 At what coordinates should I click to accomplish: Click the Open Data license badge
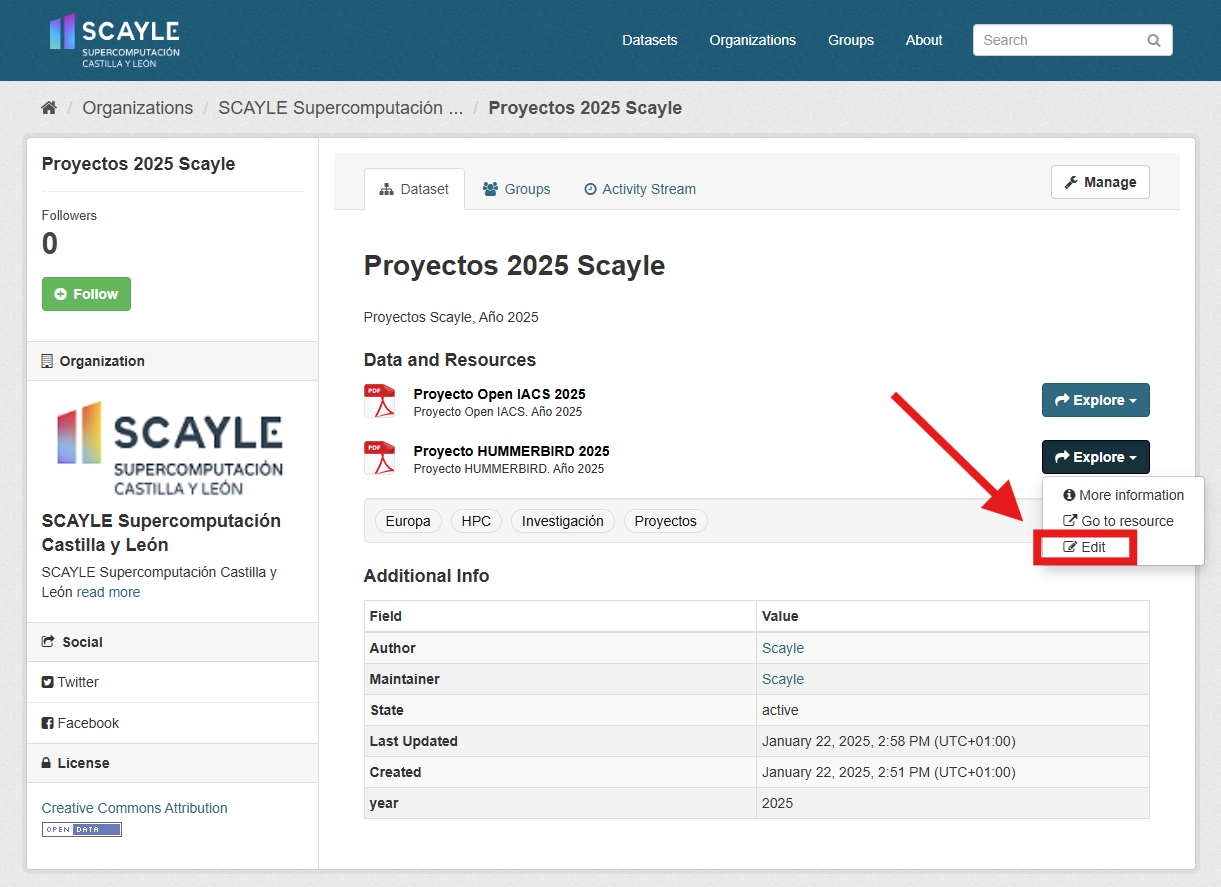click(x=82, y=829)
